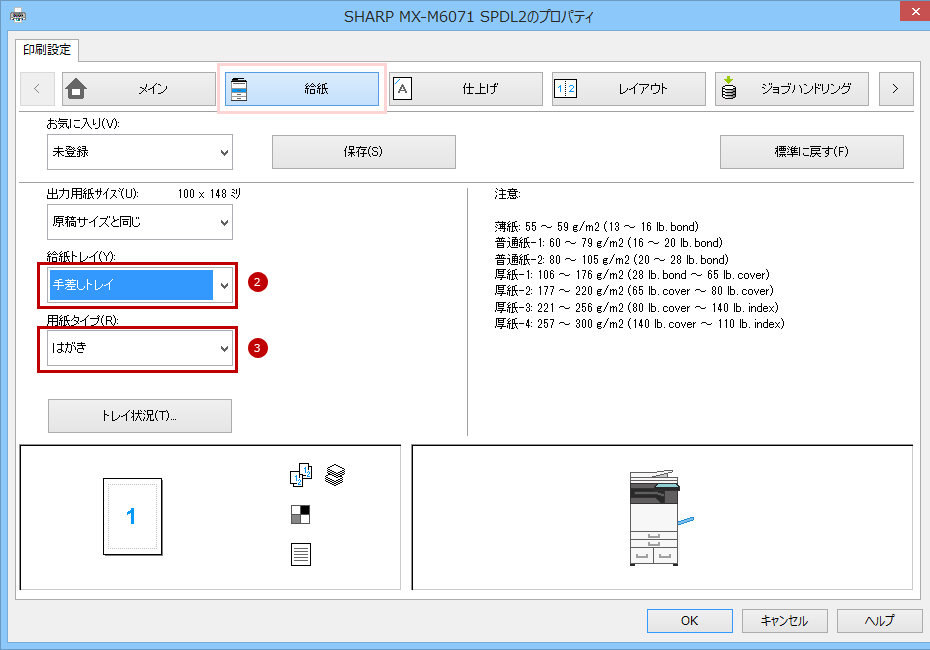This screenshot has height=650, width=930.
Task: Click the finishing icon on 仕上げ tab
Action: point(402,89)
